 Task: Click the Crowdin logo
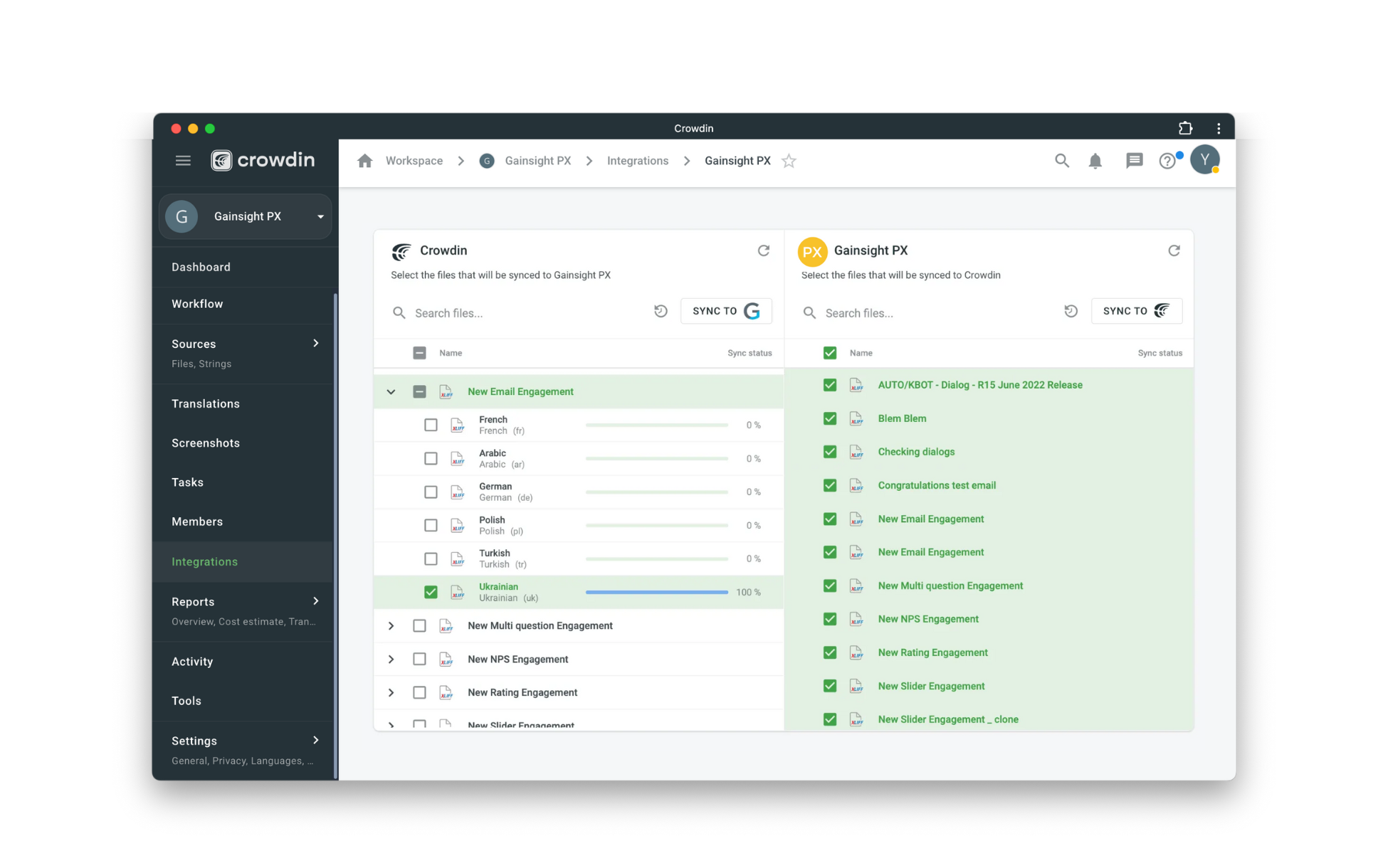263,160
